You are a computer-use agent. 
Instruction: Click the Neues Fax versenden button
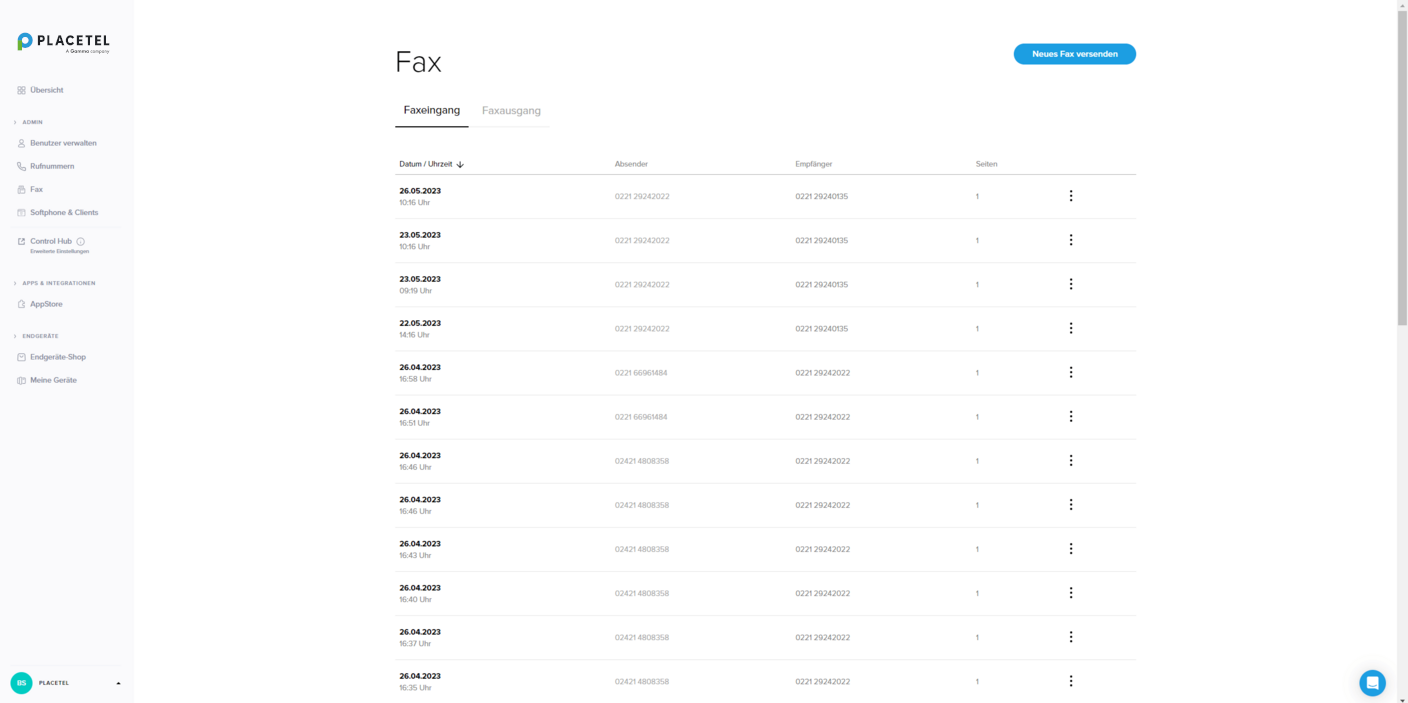[1074, 54]
